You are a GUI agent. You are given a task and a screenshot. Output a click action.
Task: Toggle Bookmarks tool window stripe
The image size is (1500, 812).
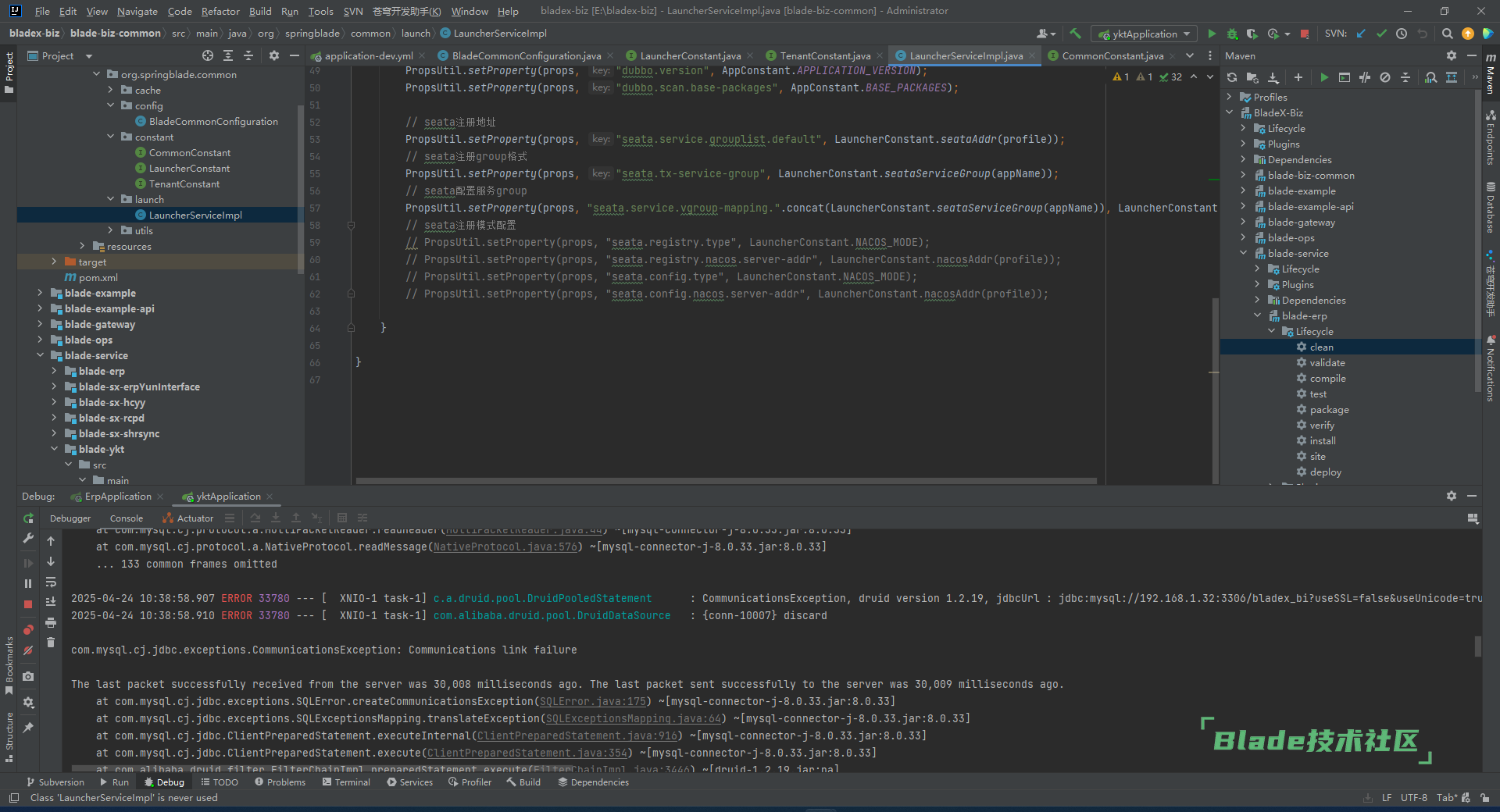tap(9, 666)
